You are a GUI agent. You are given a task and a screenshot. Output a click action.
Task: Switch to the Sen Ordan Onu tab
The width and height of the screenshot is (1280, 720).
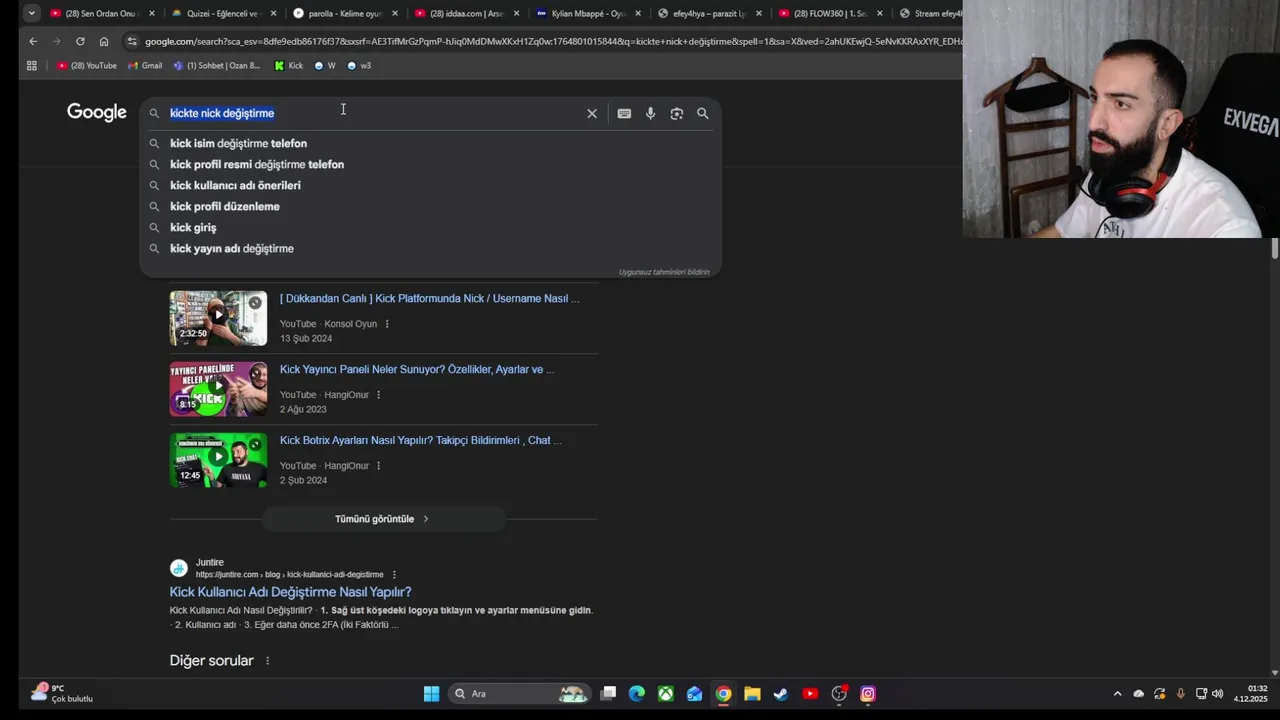click(x=101, y=13)
